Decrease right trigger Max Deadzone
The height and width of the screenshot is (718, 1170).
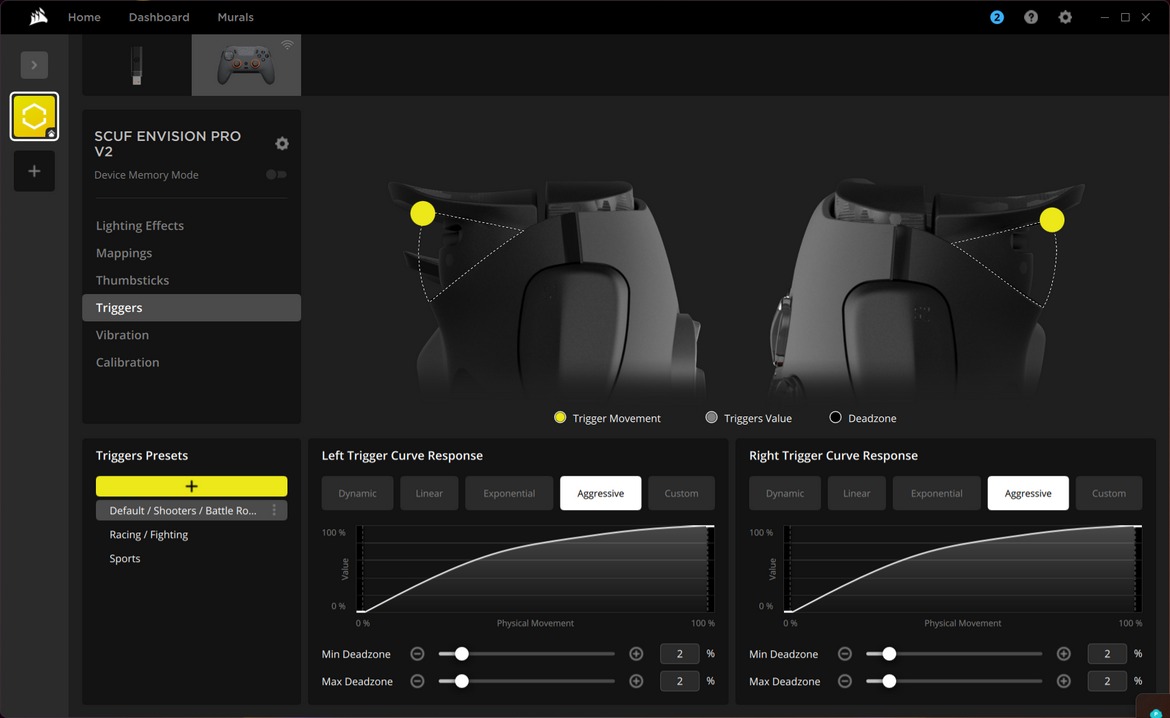[x=845, y=681]
